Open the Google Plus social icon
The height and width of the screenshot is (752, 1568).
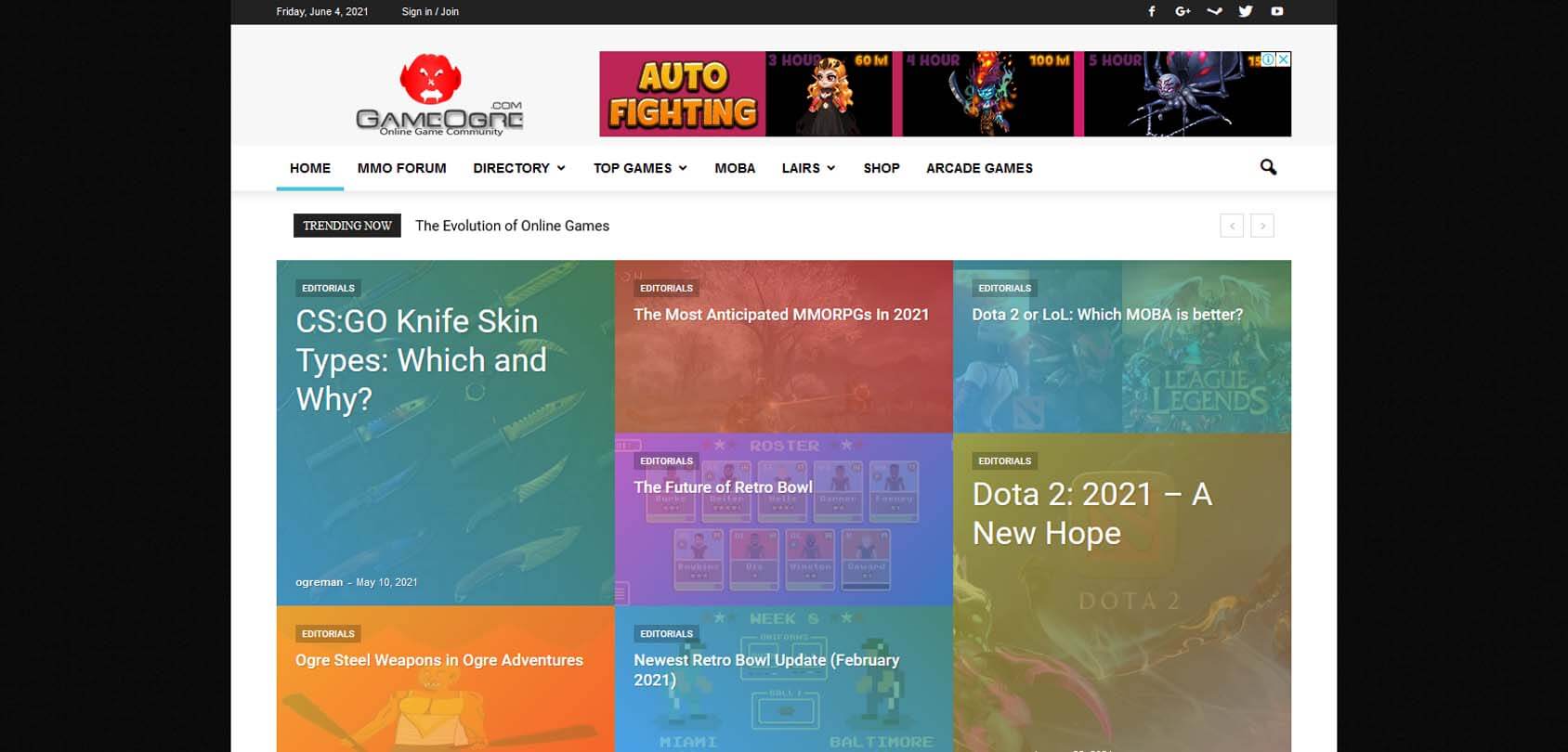[x=1183, y=11]
